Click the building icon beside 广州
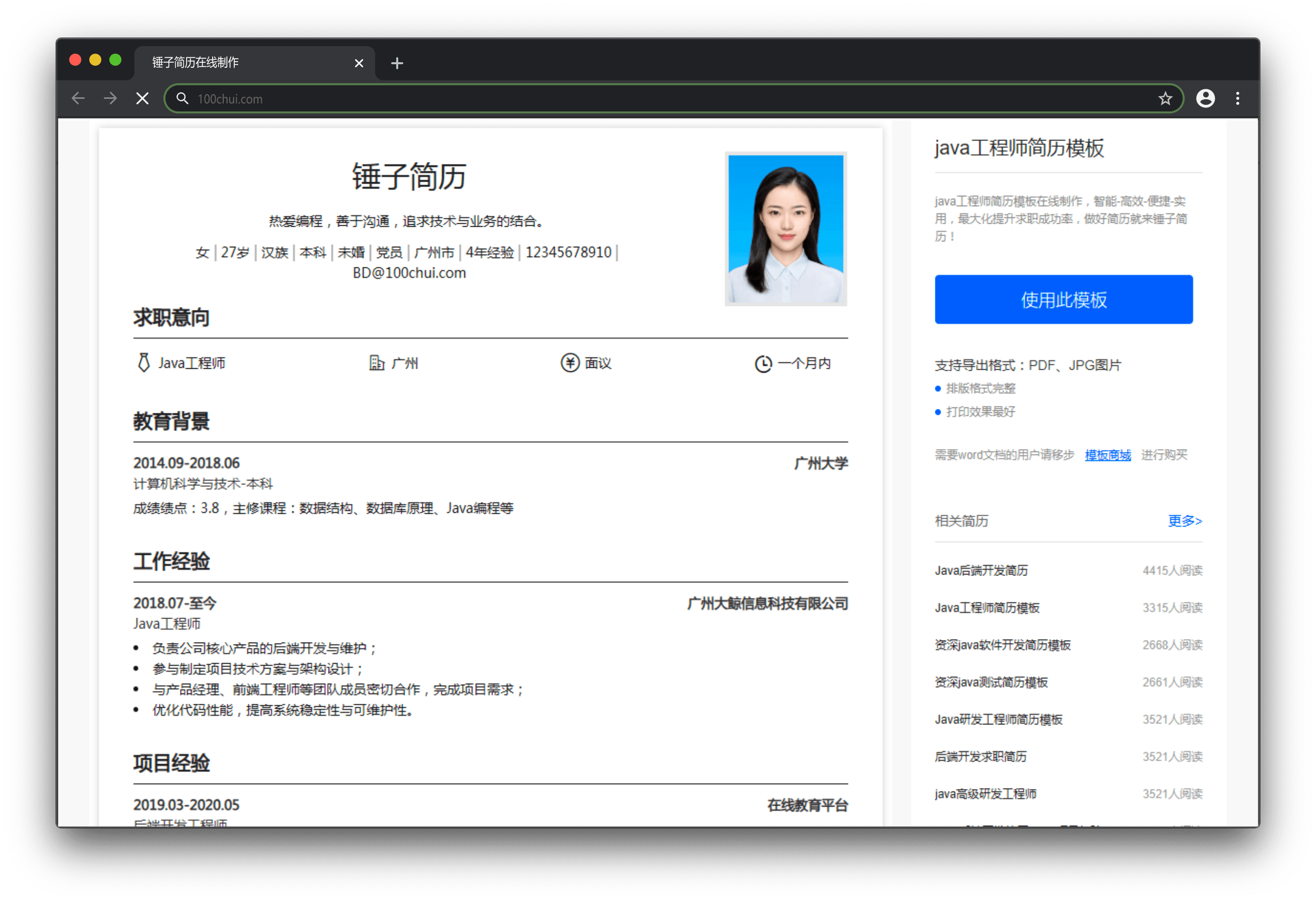Screen dimensions: 1316x902 pos(377,363)
